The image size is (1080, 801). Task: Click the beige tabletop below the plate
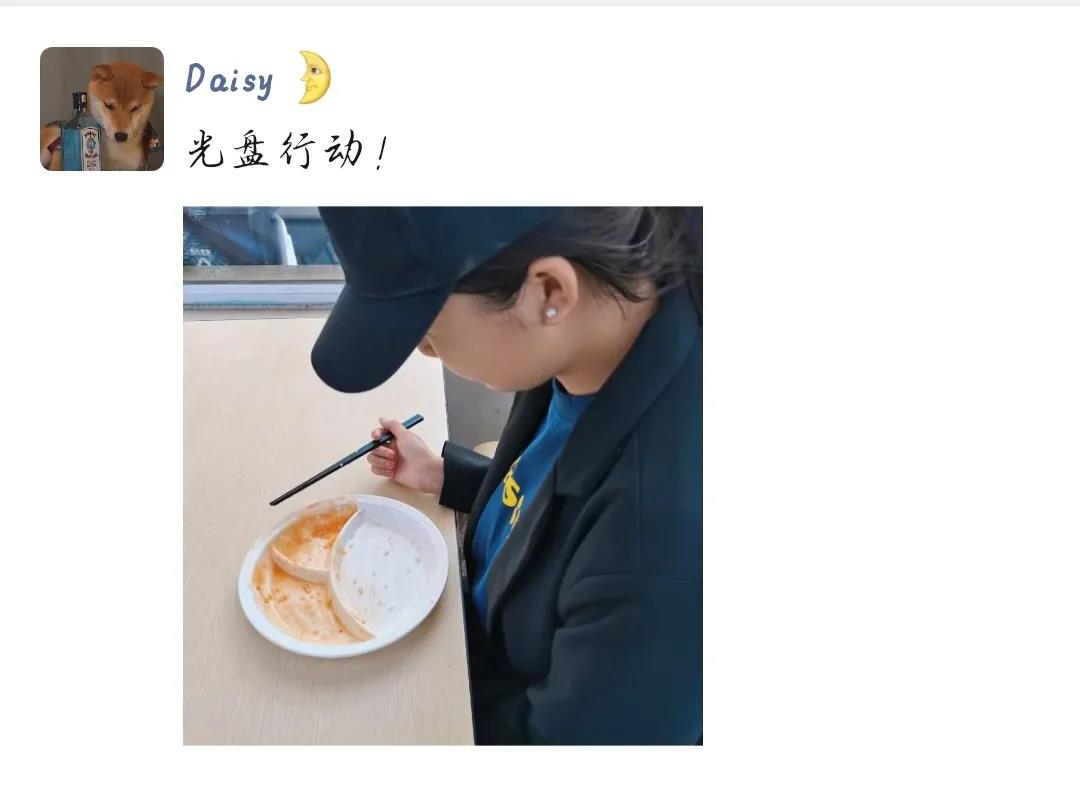click(324, 699)
